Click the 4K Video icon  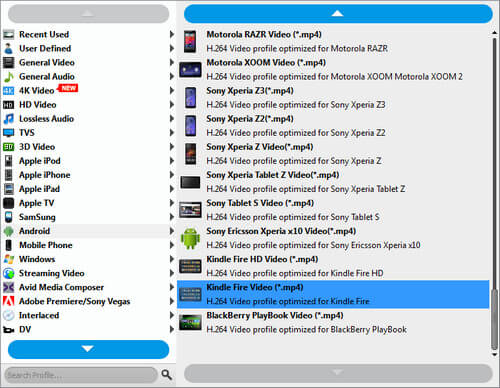[x=9, y=91]
